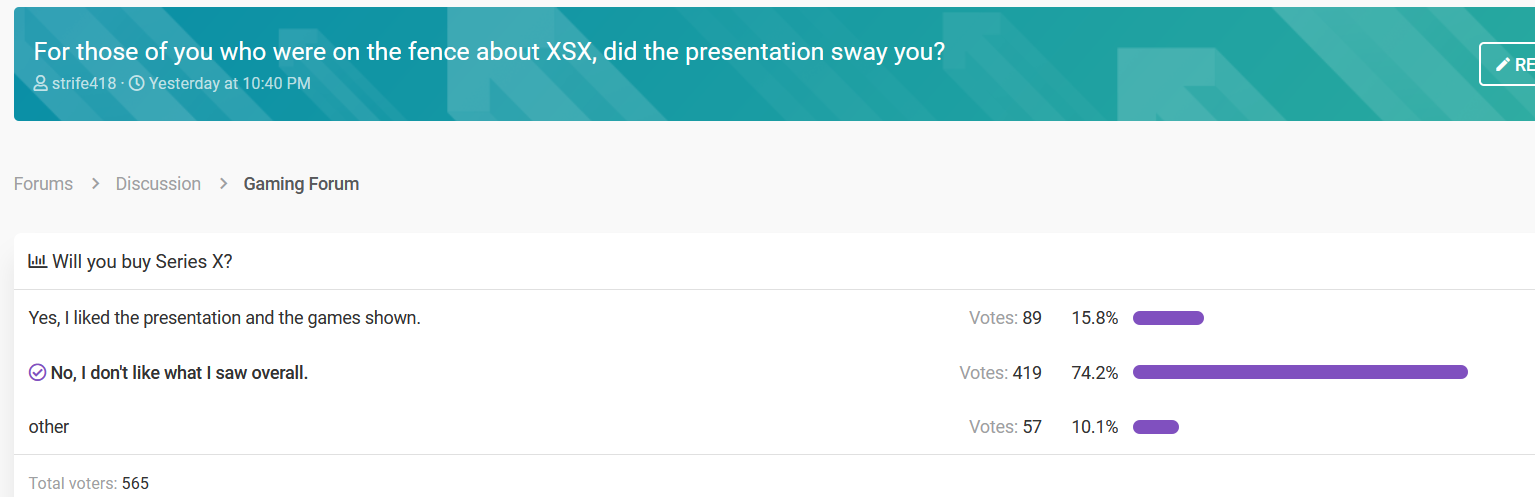Click the 74.2% purple result bar
Viewport: 1535px width, 497px height.
click(x=1300, y=372)
